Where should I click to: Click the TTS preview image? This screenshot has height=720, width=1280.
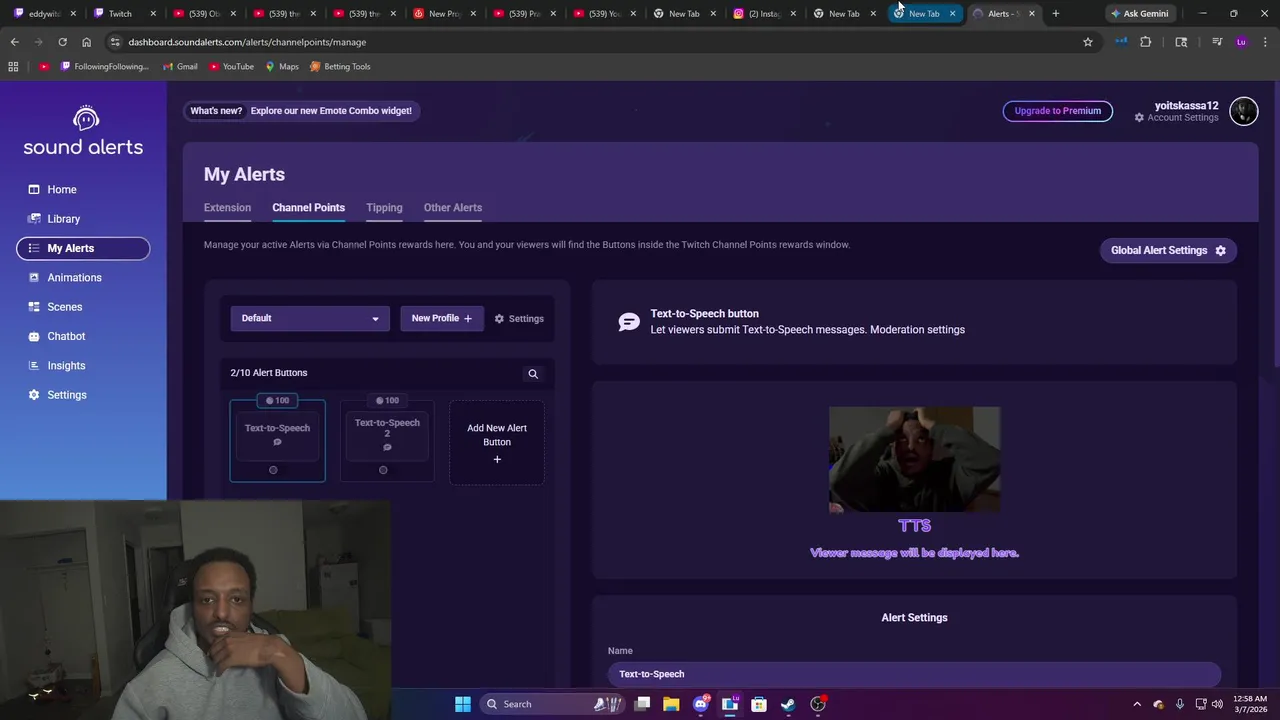pos(914,459)
